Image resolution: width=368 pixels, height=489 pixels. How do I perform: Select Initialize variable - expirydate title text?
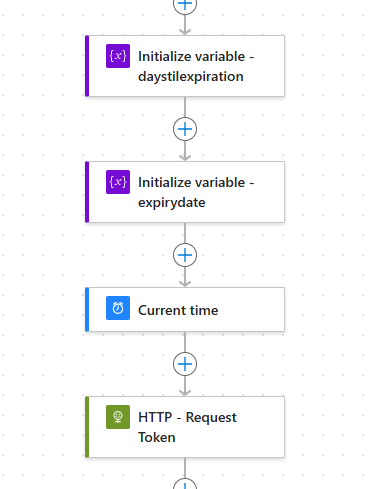(x=196, y=192)
